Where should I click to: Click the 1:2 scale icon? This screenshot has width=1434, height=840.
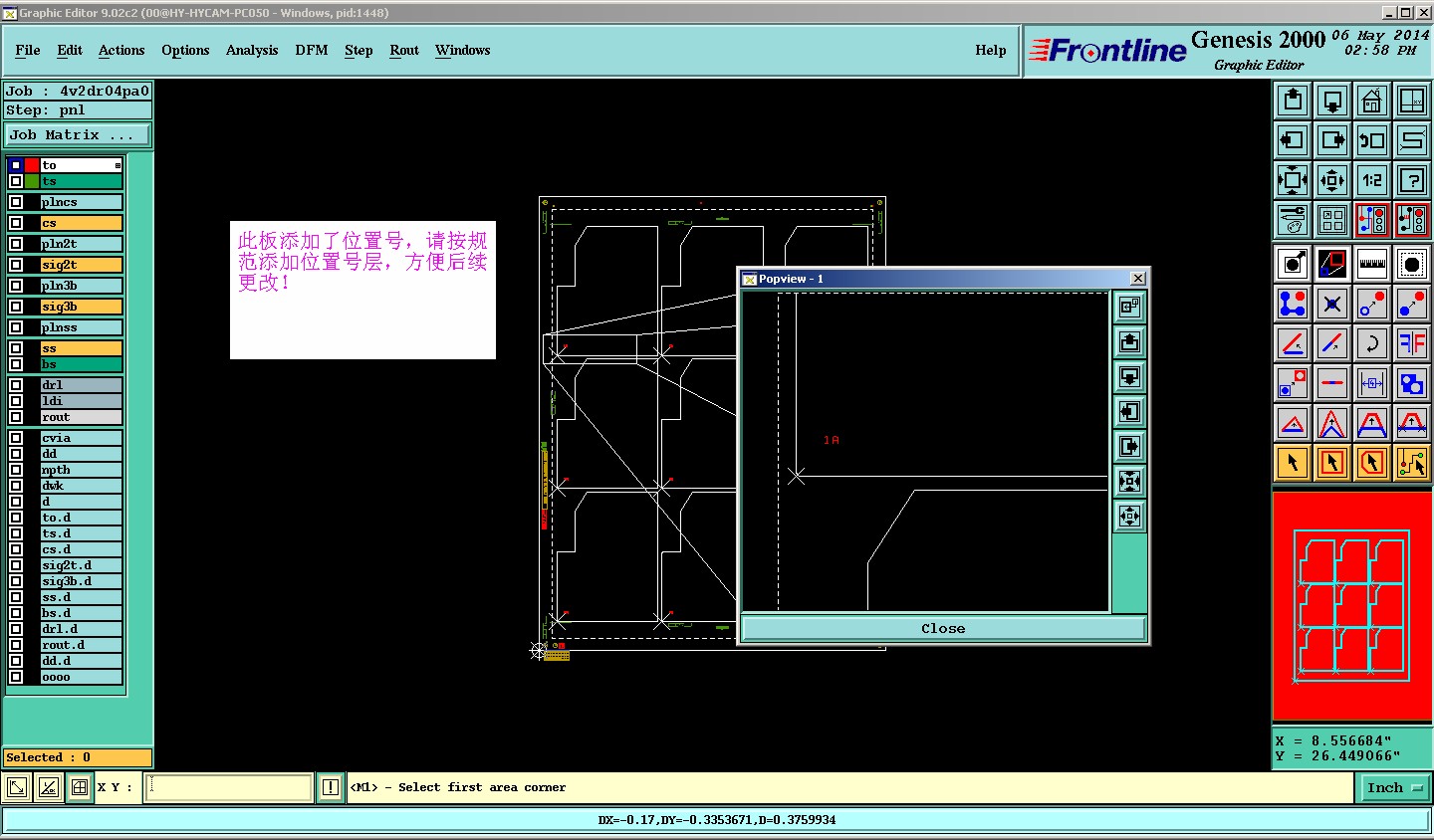point(1372,180)
